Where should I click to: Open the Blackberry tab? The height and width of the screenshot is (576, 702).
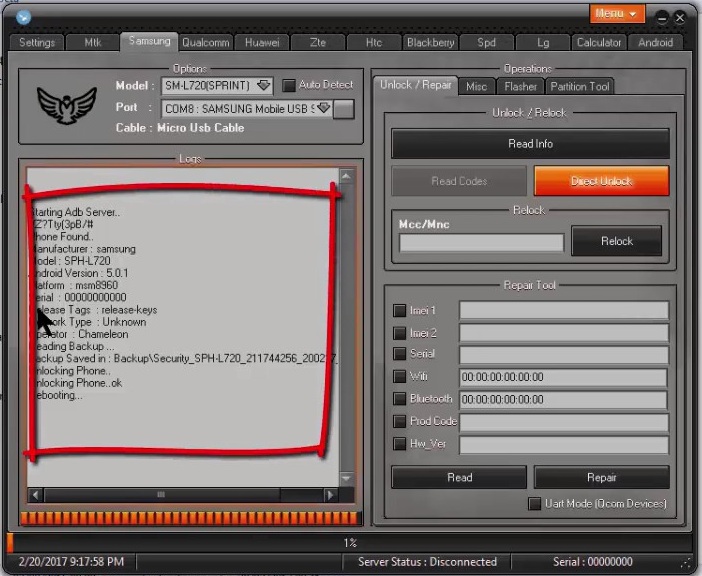430,43
